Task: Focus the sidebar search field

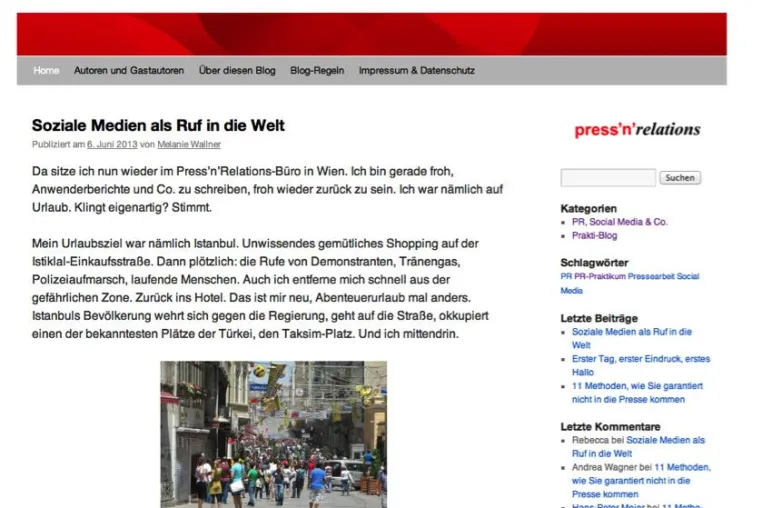Action: click(x=608, y=178)
